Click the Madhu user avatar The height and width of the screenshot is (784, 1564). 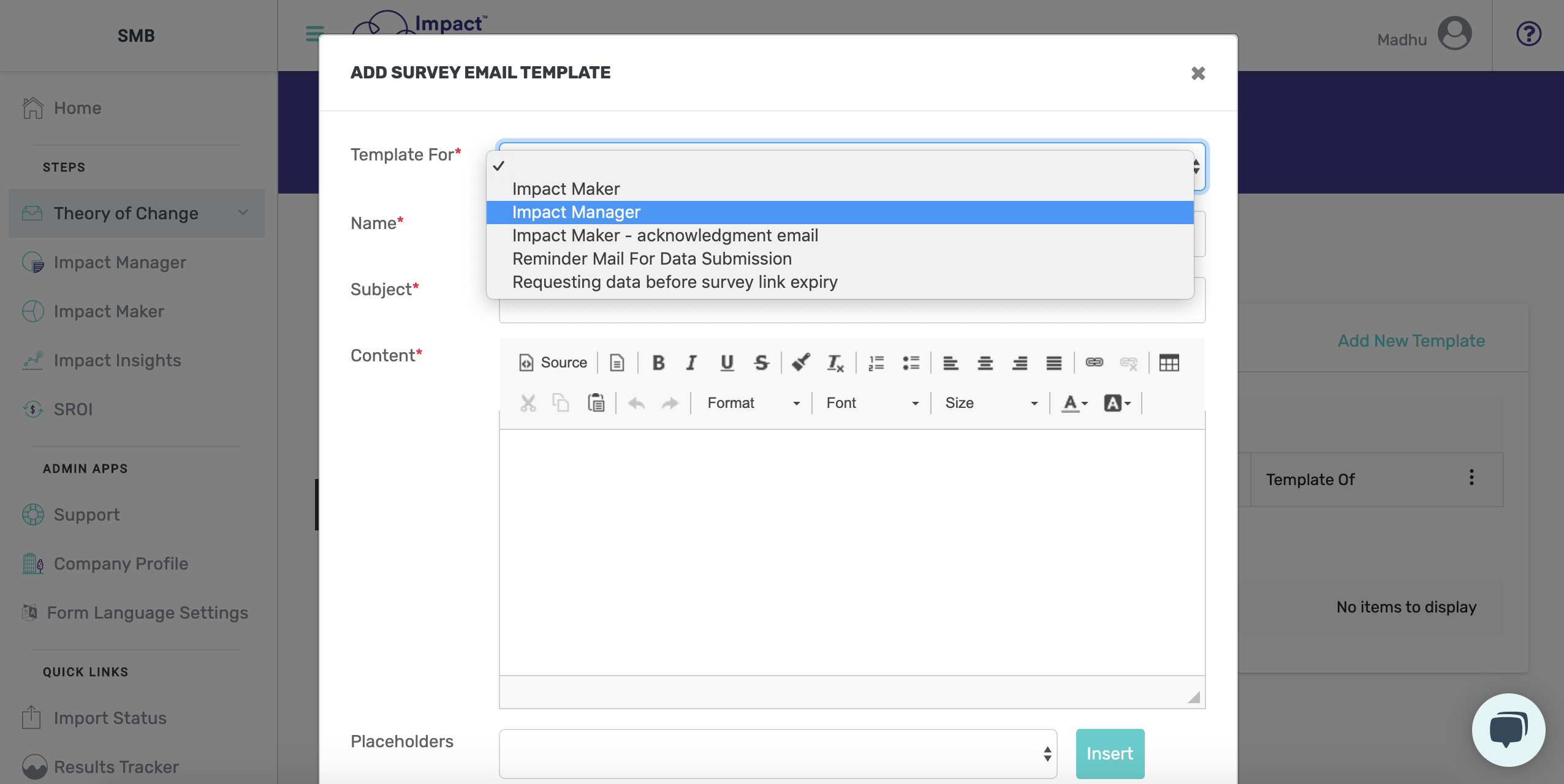(x=1454, y=34)
